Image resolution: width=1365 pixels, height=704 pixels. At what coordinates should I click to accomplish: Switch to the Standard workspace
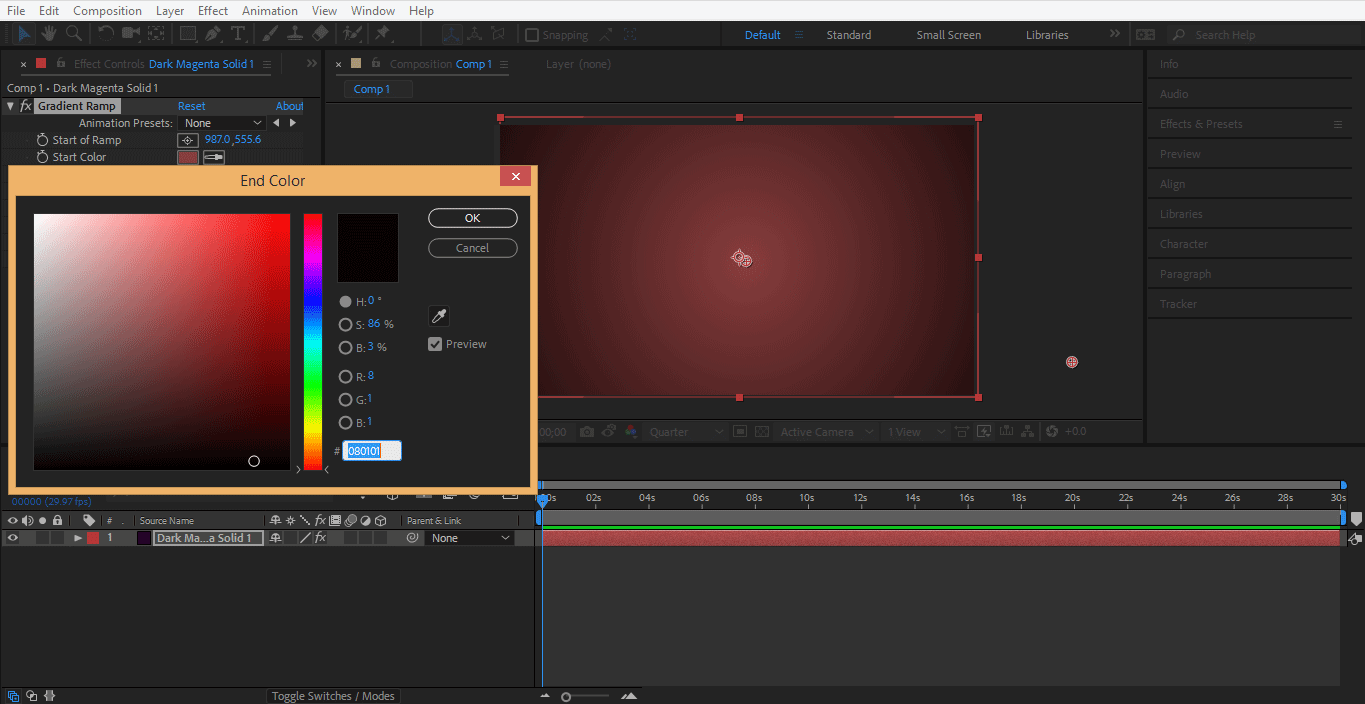click(848, 35)
